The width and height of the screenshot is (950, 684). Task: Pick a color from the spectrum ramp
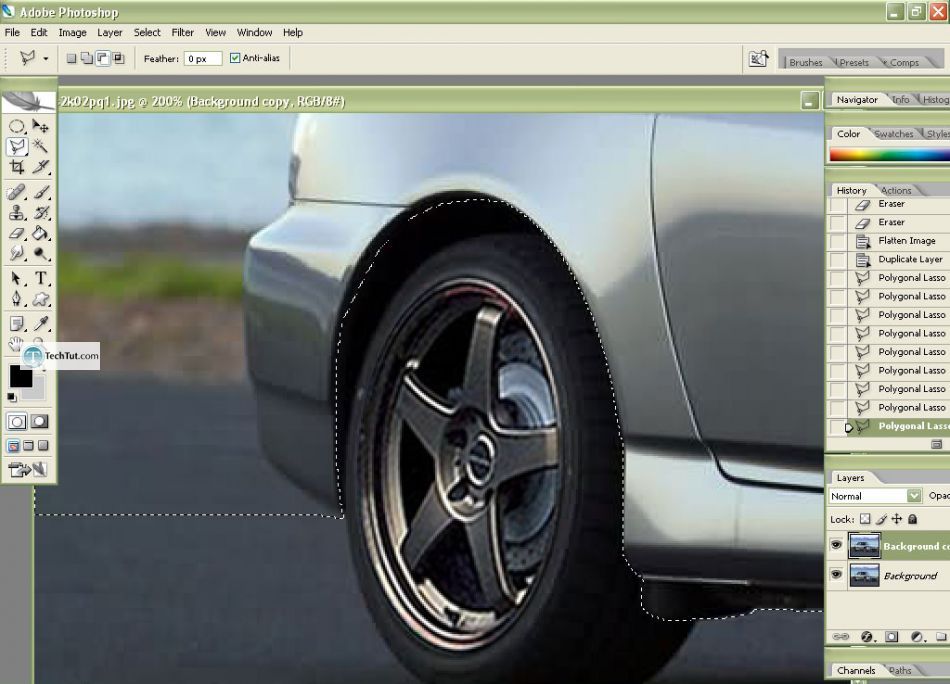click(889, 154)
